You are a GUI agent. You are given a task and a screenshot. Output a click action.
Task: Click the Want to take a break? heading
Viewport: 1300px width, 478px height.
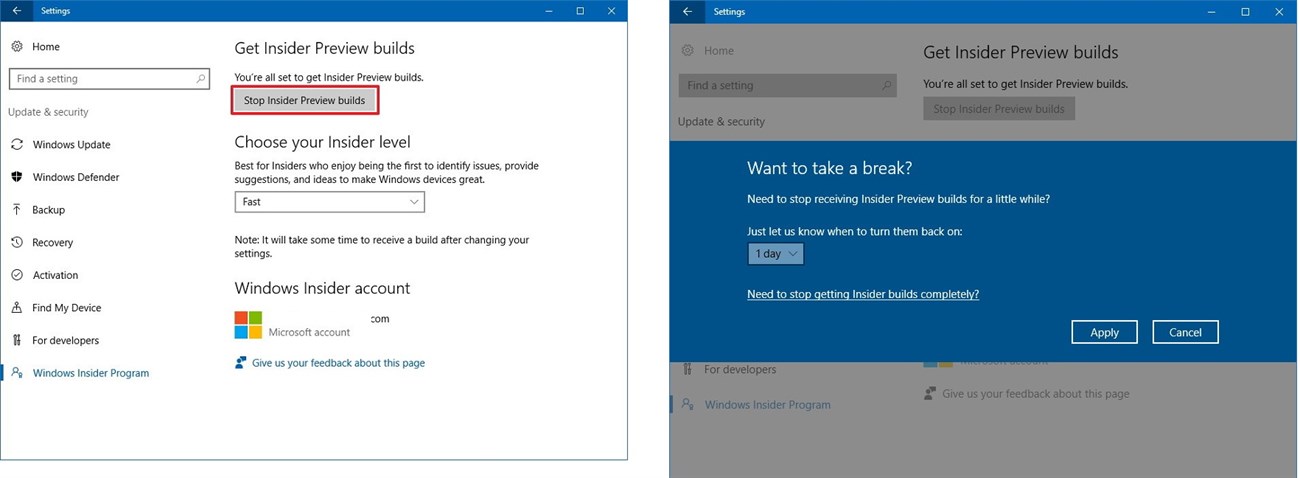coord(829,168)
